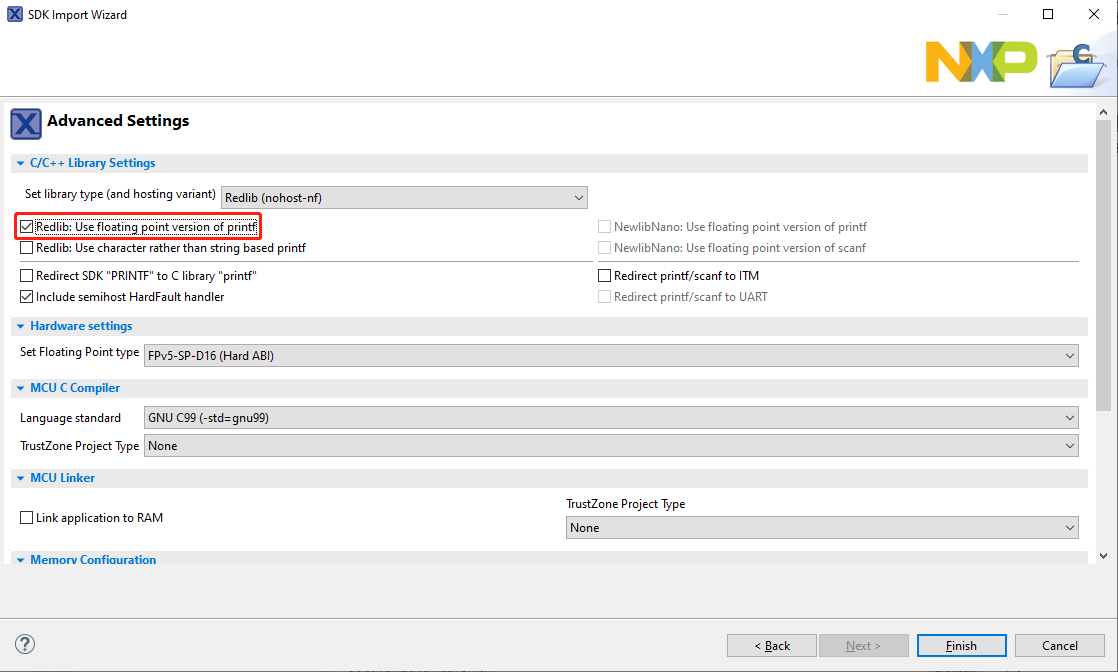
Task: Collapse the C/C++ Library Settings section
Action: pyautogui.click(x=21, y=164)
